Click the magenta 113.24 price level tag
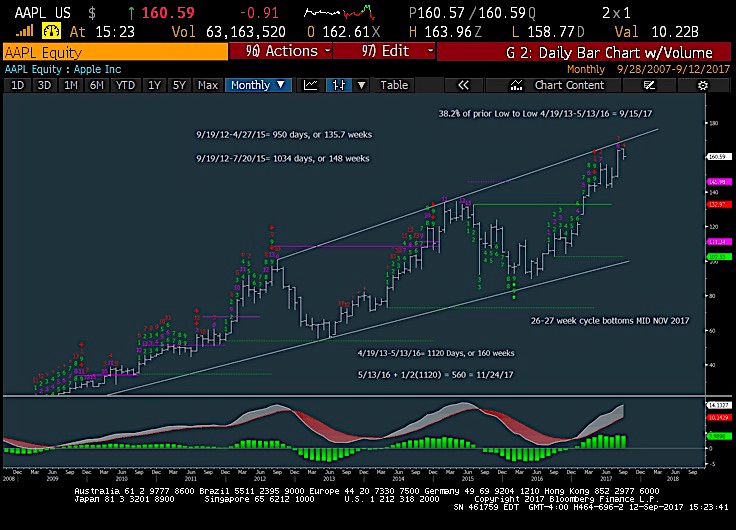The height and width of the screenshot is (530, 736). point(719,242)
